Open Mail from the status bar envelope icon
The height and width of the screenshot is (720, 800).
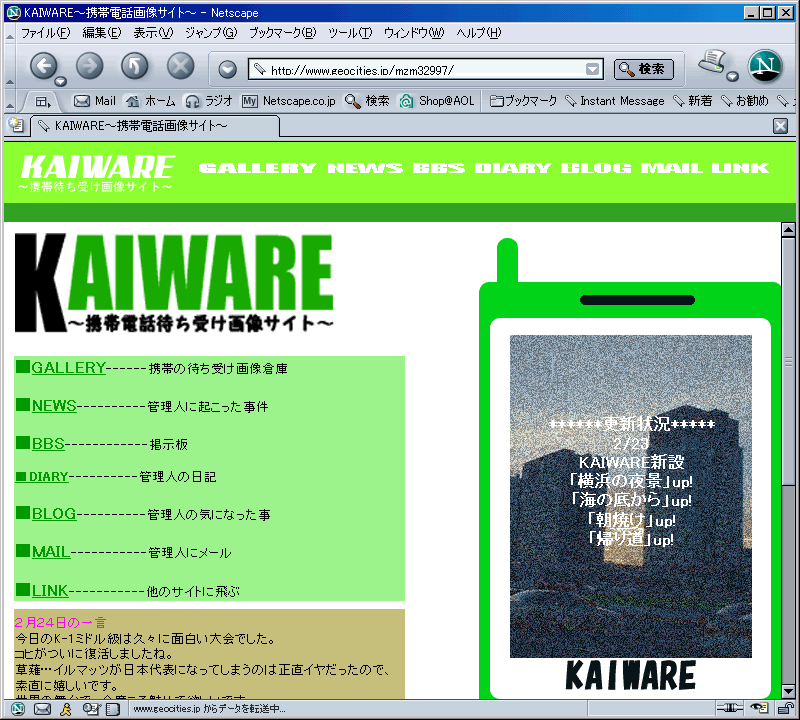pyautogui.click(x=42, y=709)
